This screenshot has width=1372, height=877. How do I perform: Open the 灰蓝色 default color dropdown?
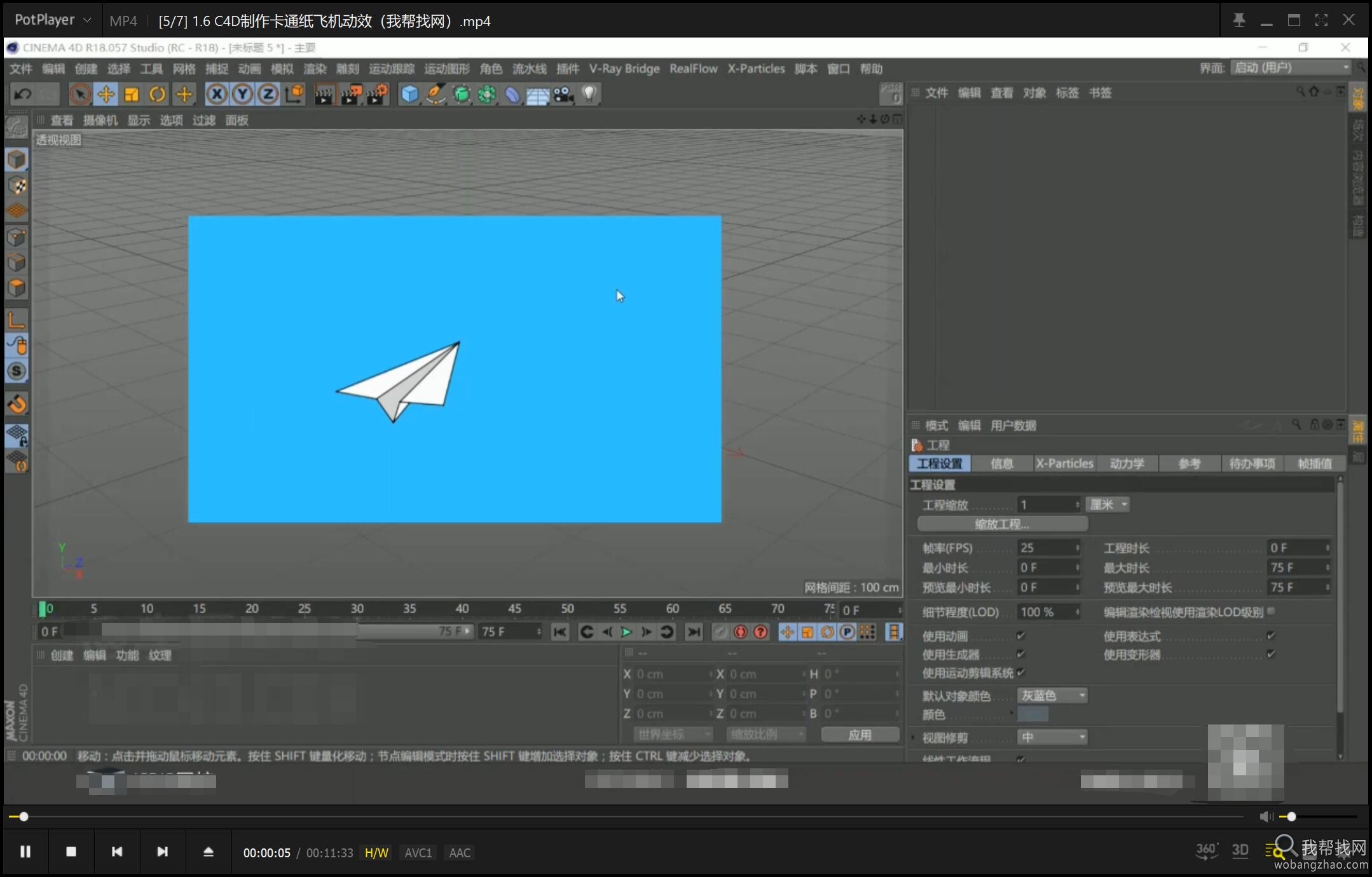click(x=1052, y=696)
